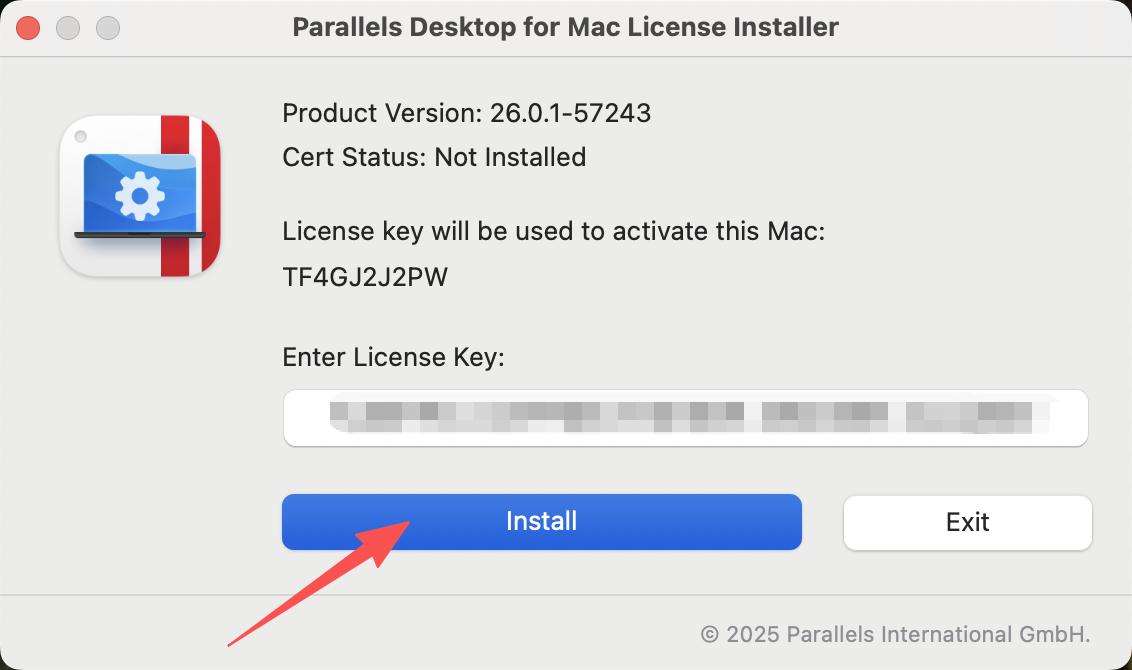The image size is (1132, 670).
Task: Click the grayed-out zoom window button
Action: (x=108, y=28)
